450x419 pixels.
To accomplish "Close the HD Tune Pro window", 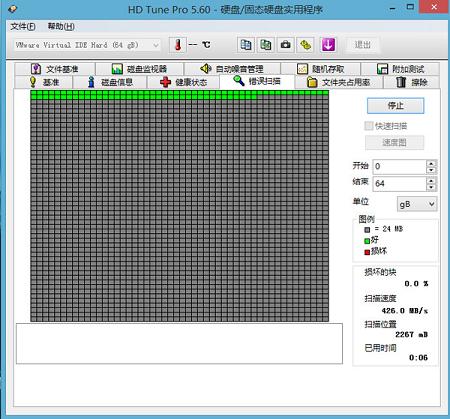I will pyautogui.click(x=434, y=7).
